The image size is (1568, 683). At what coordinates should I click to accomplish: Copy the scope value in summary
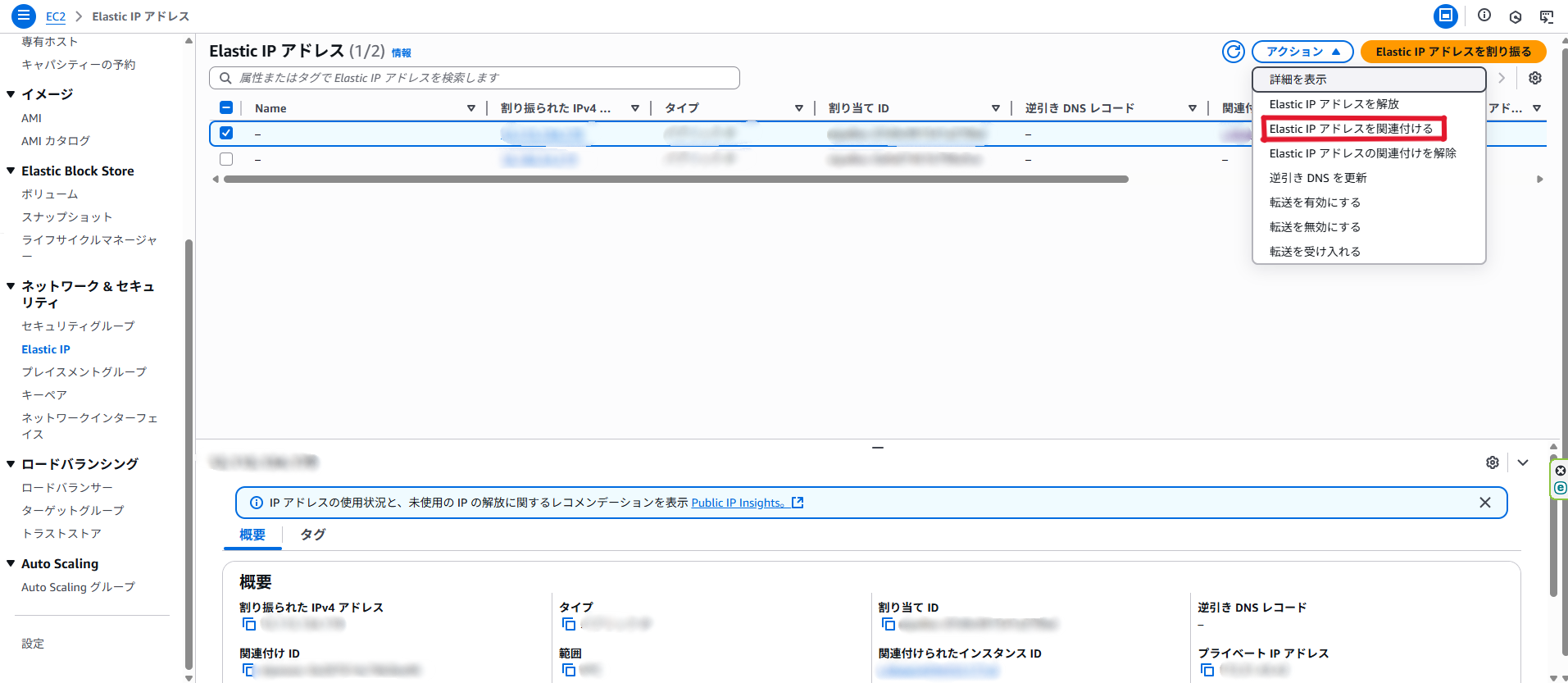click(x=569, y=670)
